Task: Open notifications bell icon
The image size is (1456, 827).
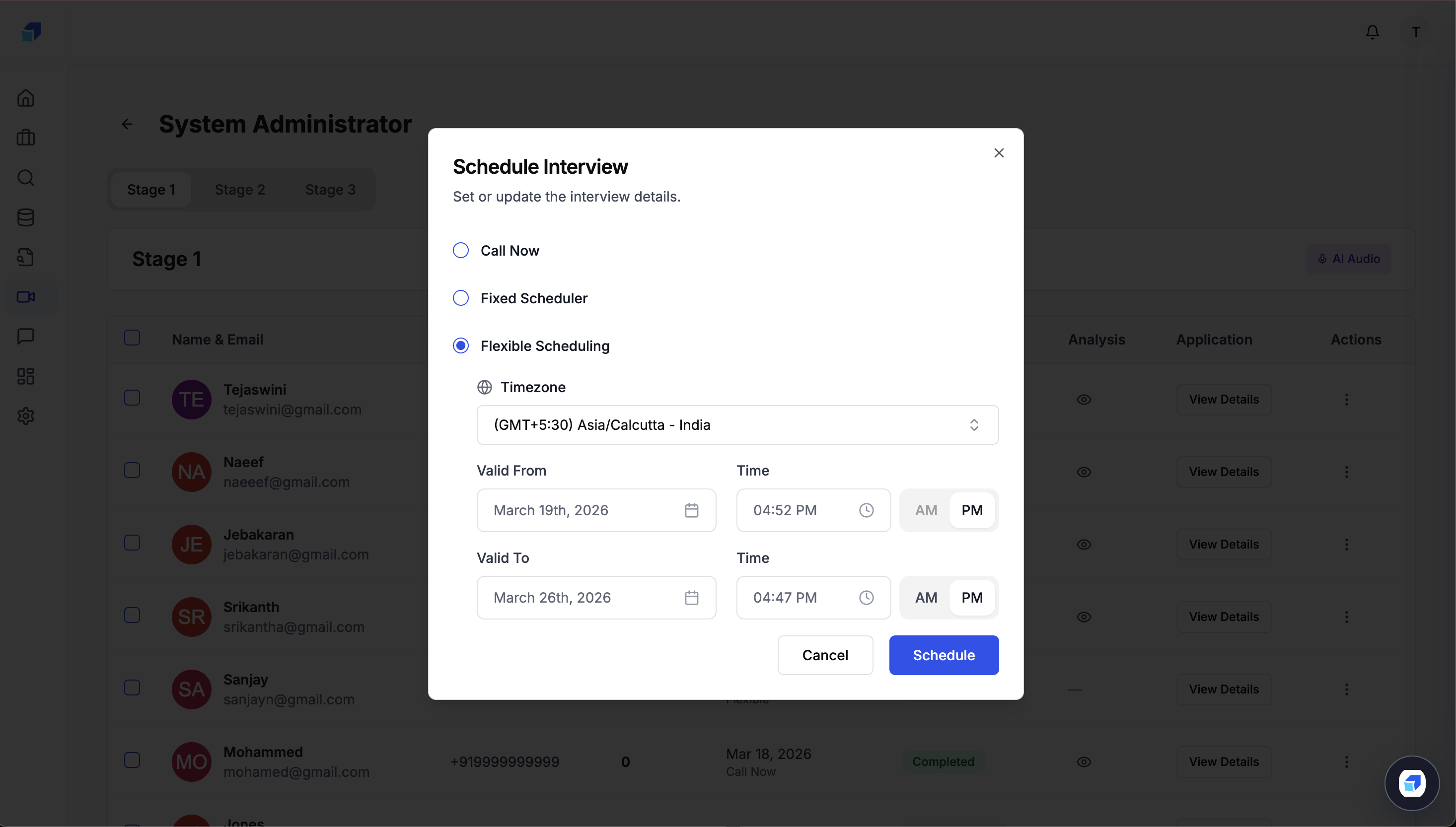Action: point(1372,32)
